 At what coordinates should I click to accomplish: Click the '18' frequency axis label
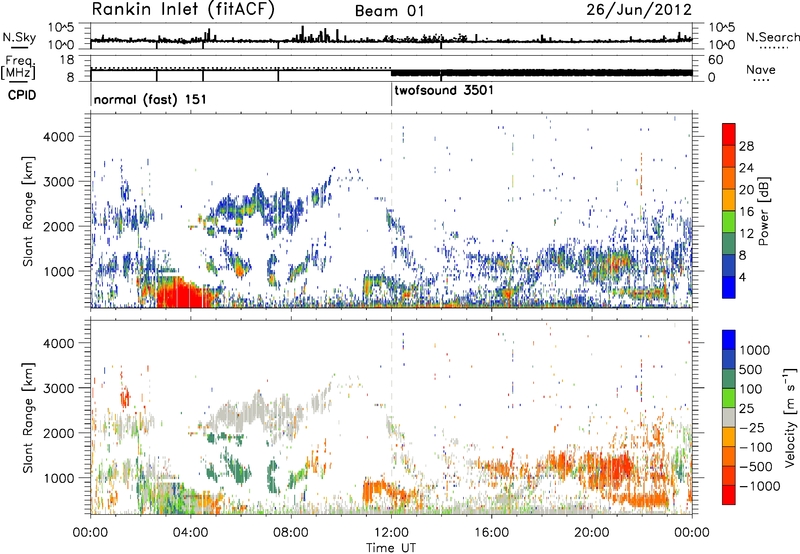(x=67, y=60)
